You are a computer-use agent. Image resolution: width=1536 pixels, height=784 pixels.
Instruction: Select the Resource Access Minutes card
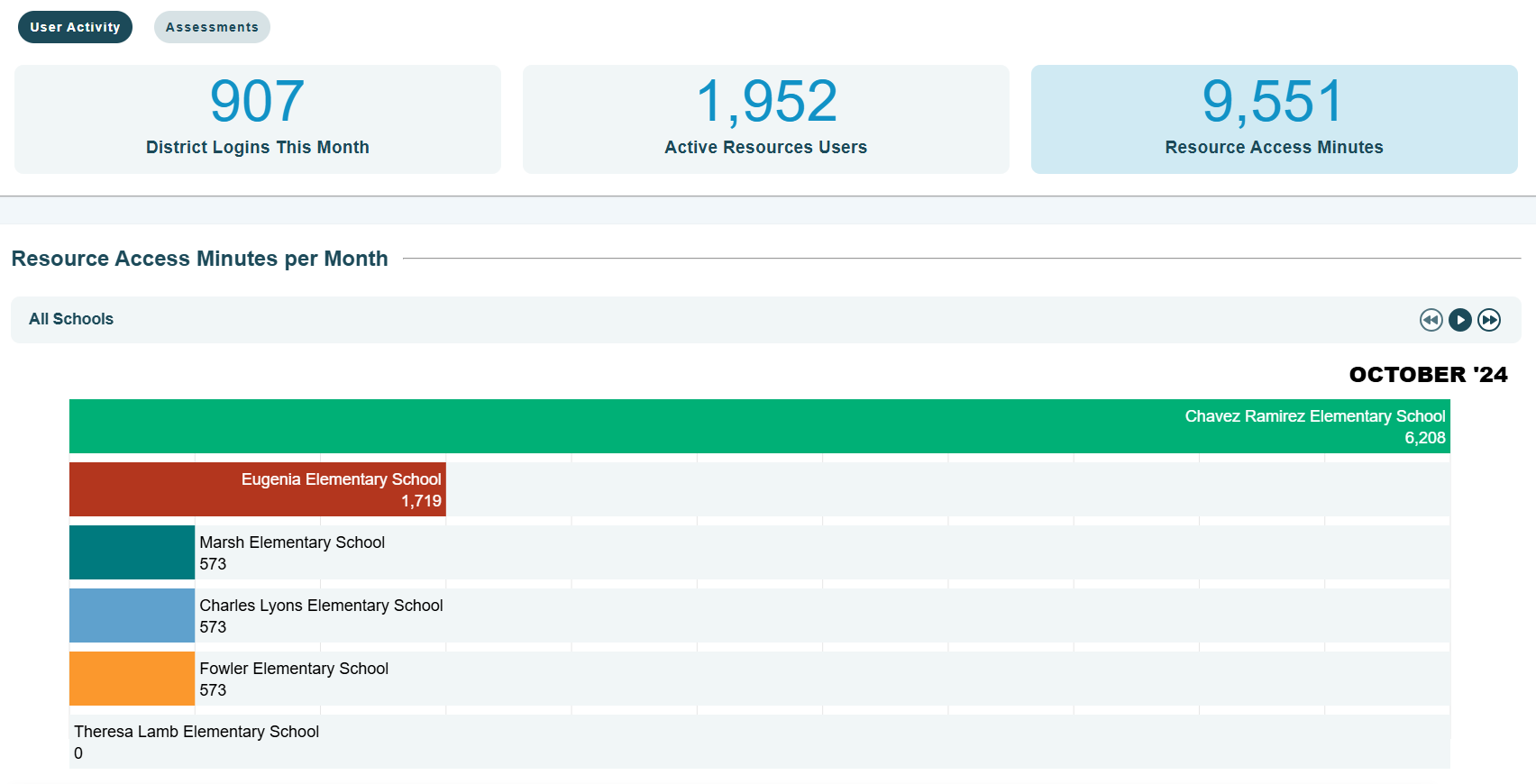tap(1275, 119)
